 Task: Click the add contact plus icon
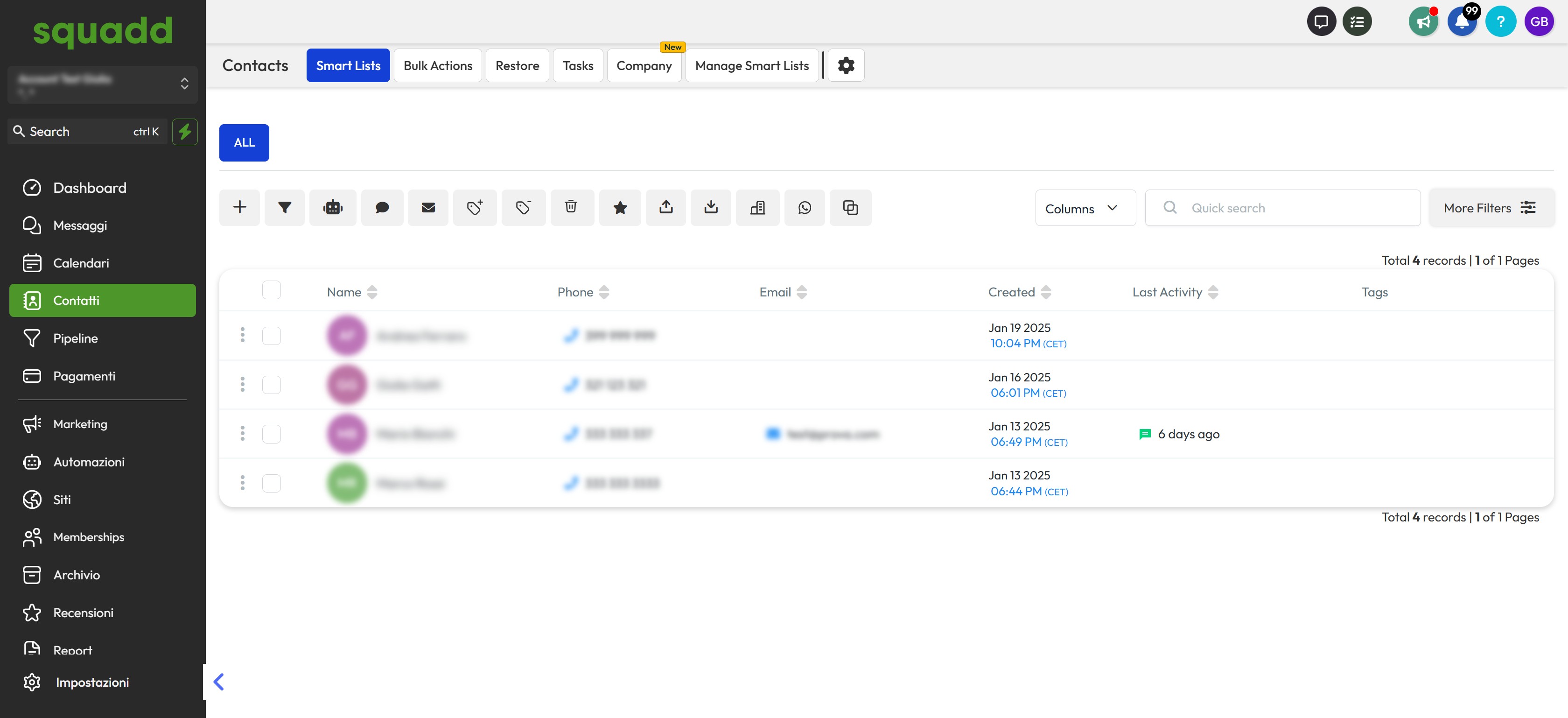(239, 208)
